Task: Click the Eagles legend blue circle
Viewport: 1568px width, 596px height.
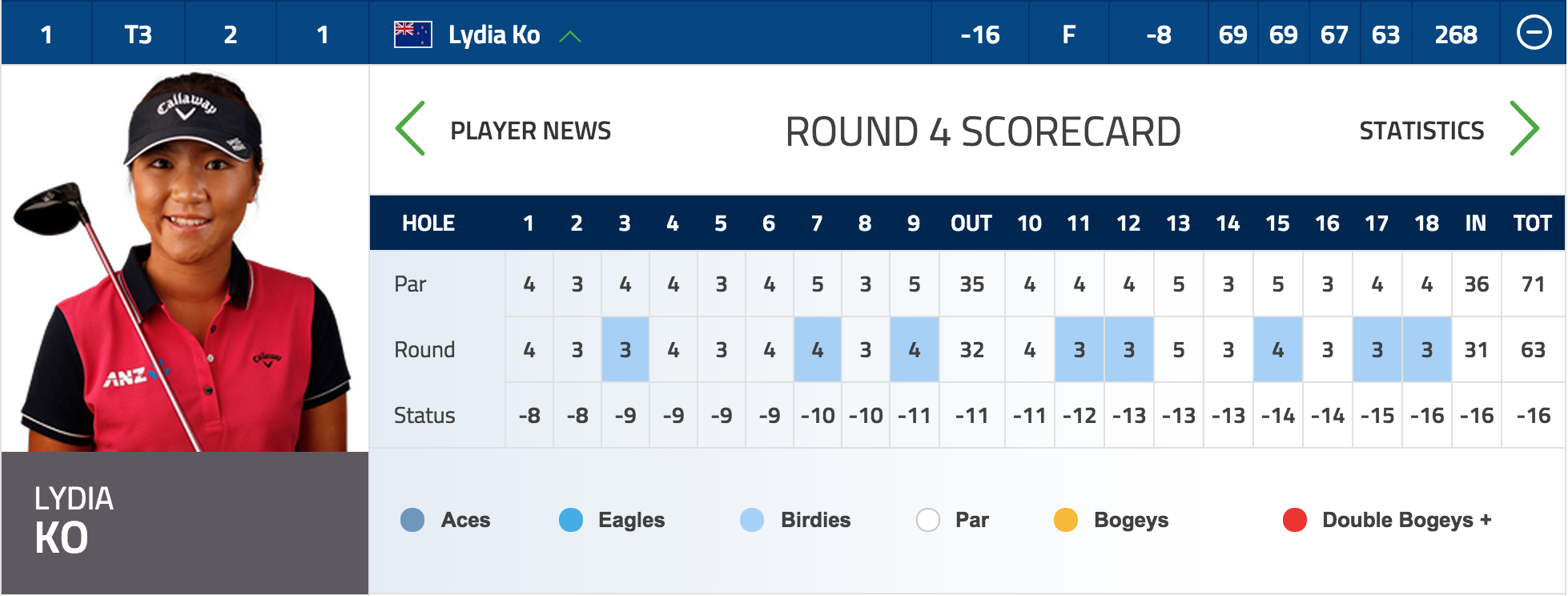Action: [571, 520]
